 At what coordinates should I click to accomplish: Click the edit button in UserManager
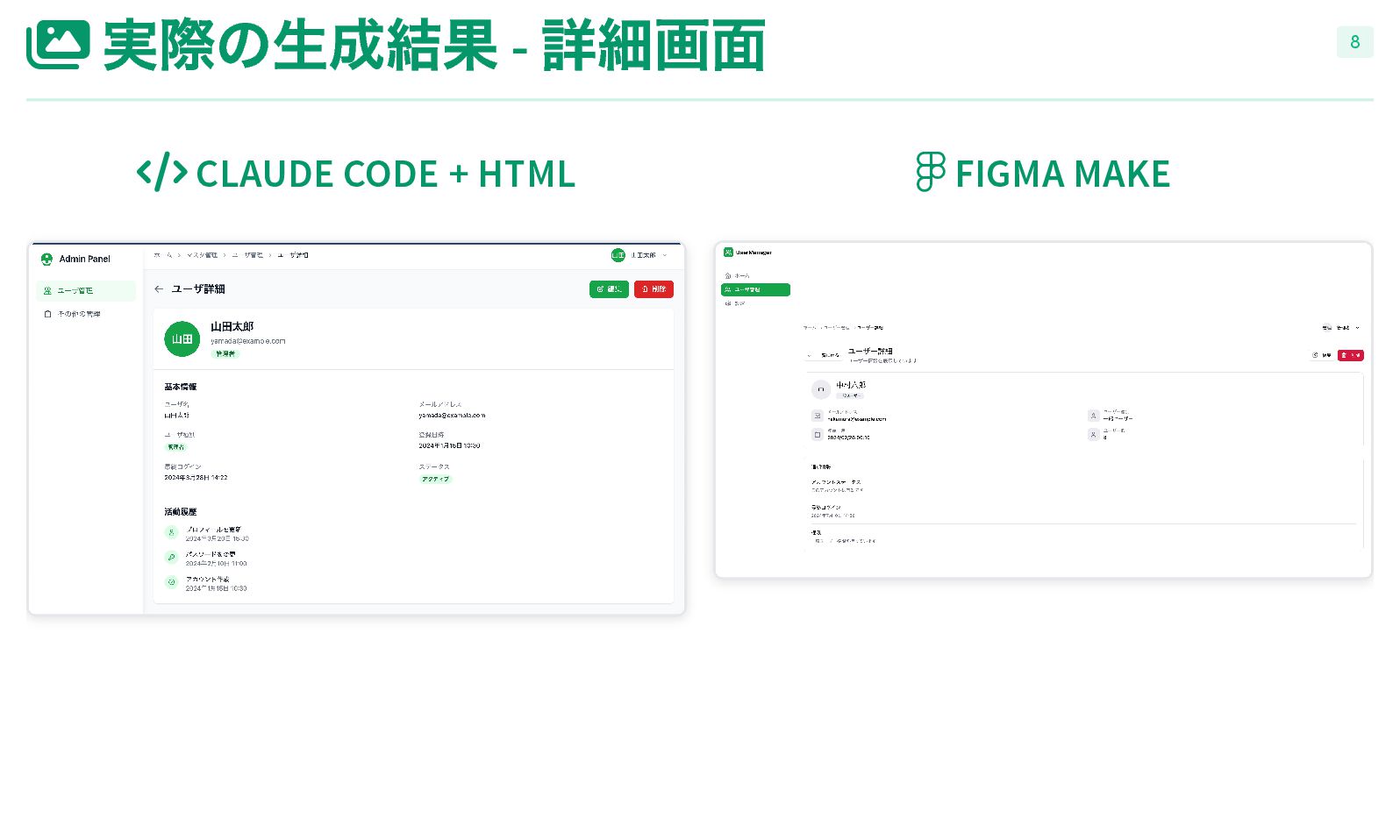tap(1322, 355)
